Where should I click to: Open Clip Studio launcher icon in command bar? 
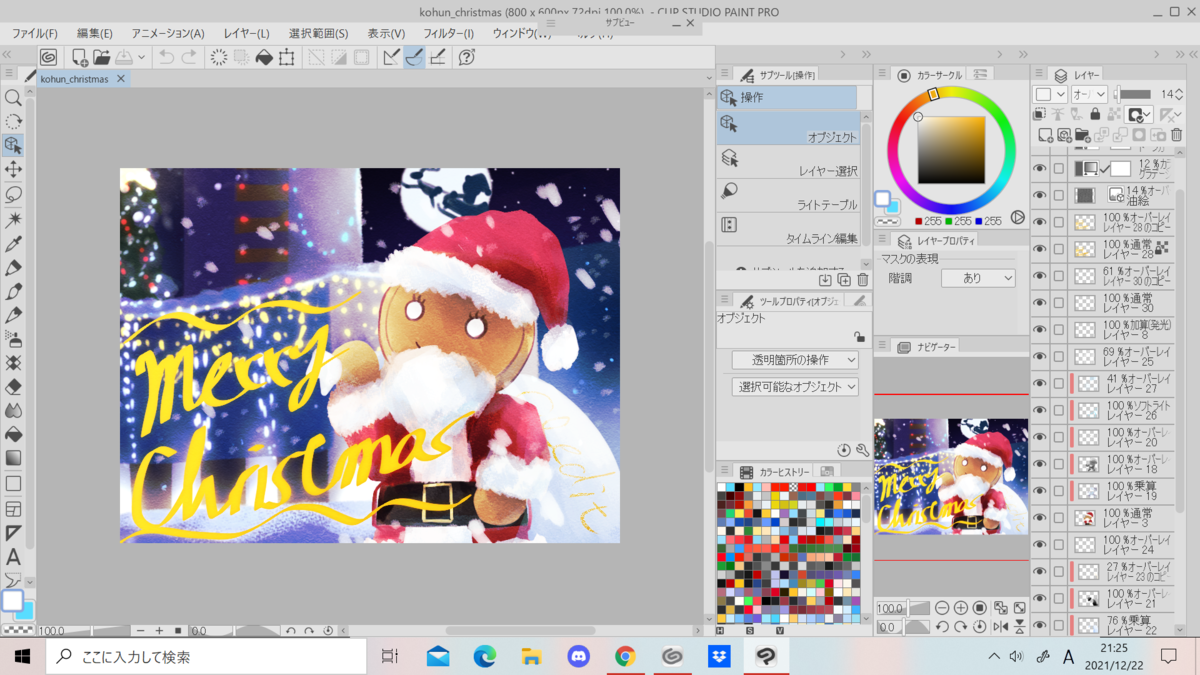point(49,57)
